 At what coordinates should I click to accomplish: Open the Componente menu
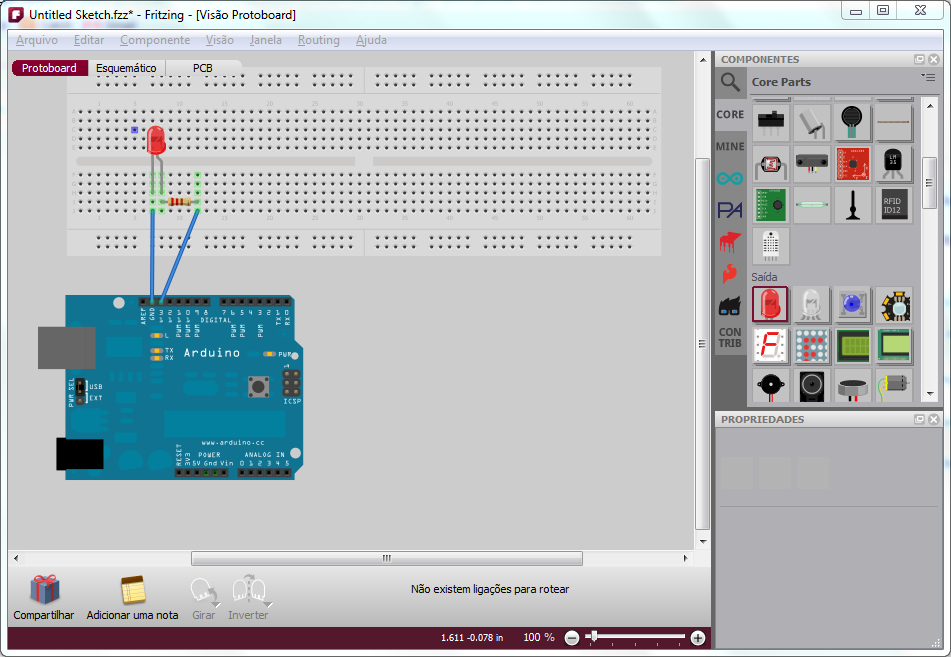155,40
